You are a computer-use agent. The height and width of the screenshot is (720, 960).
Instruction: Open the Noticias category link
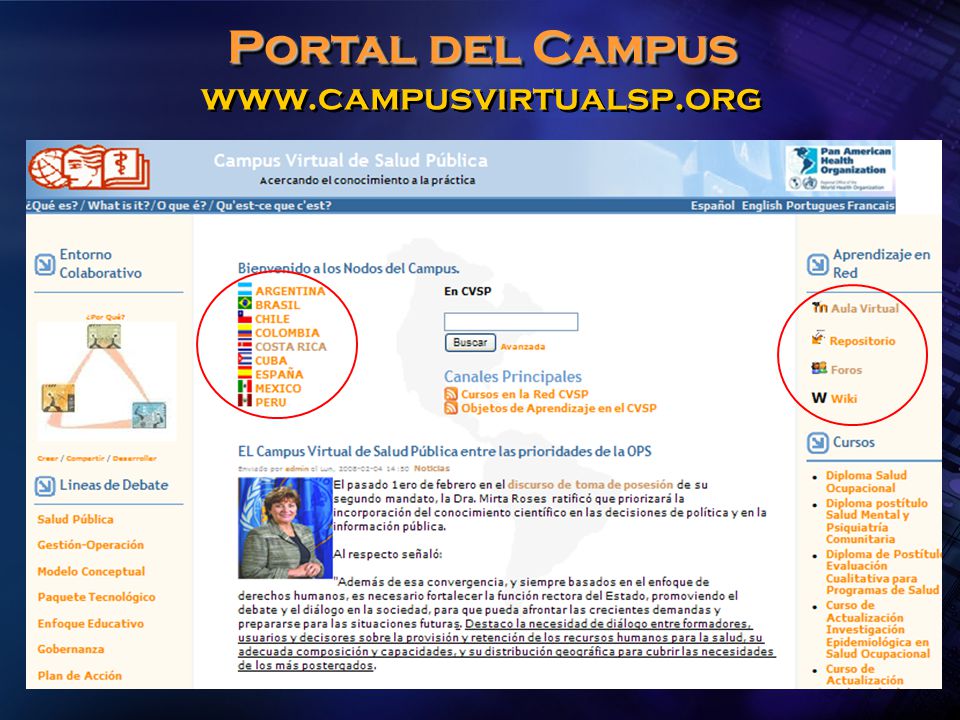[432, 468]
